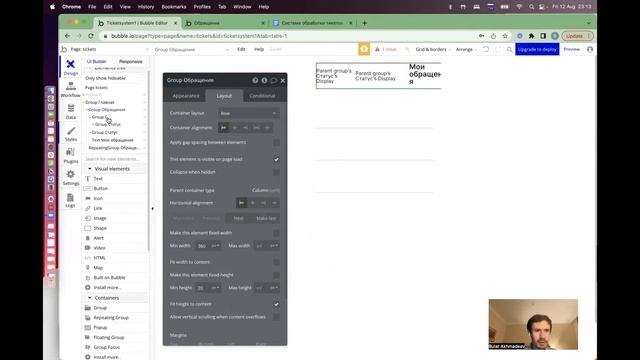Open the Data section
Viewport: 640px width, 360px height.
click(x=71, y=111)
